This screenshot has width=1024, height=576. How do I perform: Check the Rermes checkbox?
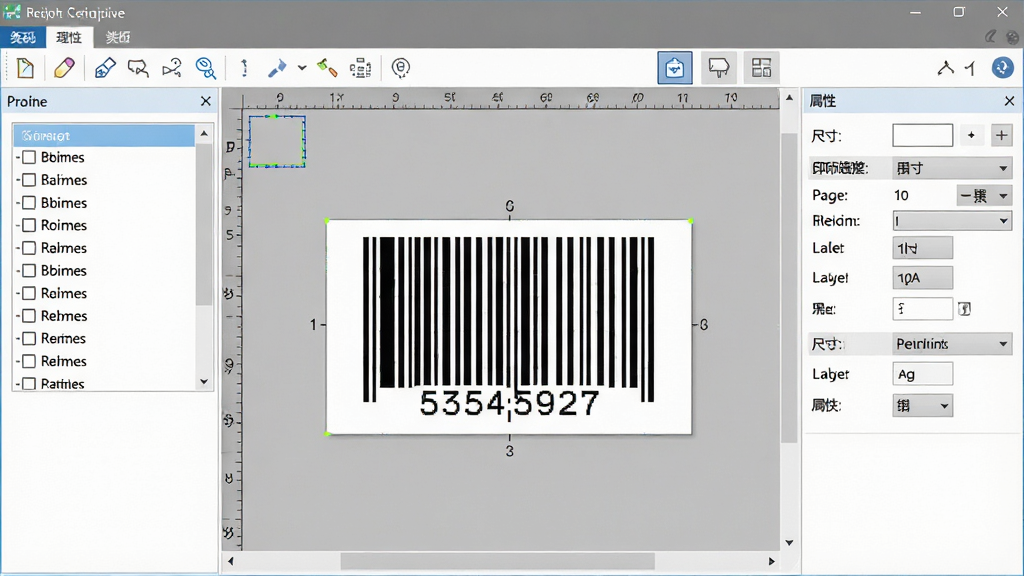click(x=29, y=338)
